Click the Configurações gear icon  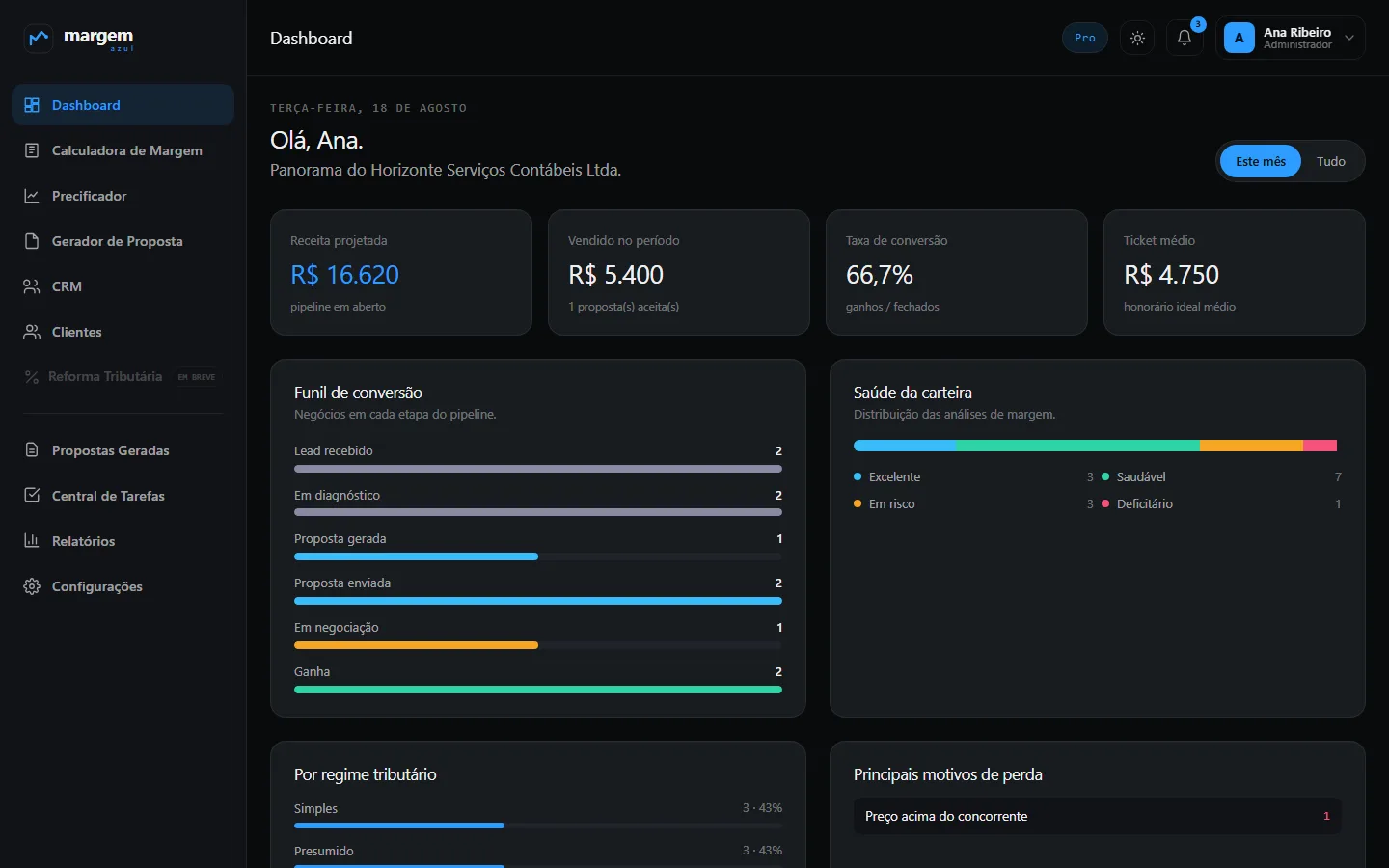click(x=32, y=586)
